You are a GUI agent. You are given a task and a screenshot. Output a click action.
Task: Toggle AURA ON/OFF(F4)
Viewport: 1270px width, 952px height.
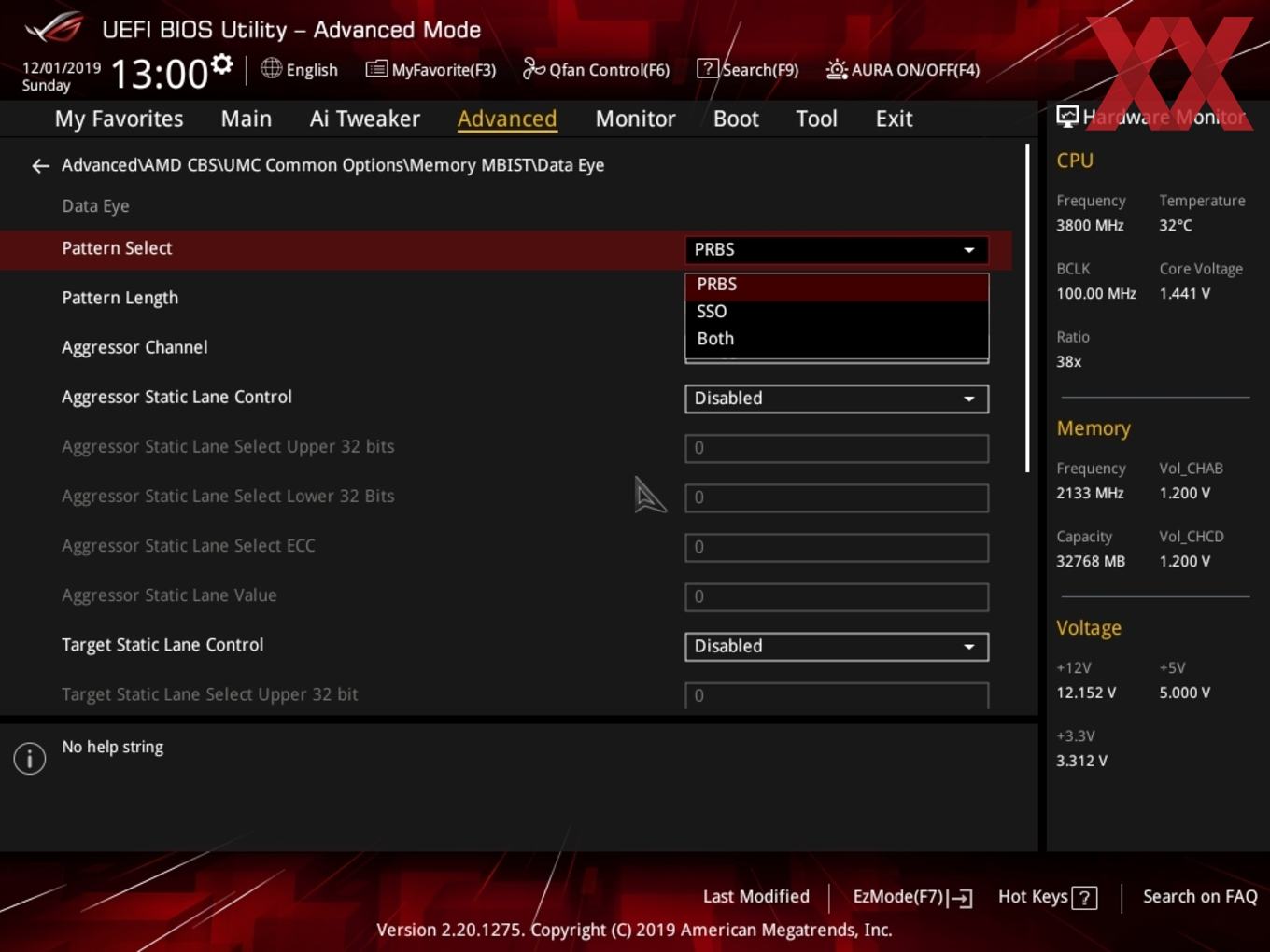(903, 69)
